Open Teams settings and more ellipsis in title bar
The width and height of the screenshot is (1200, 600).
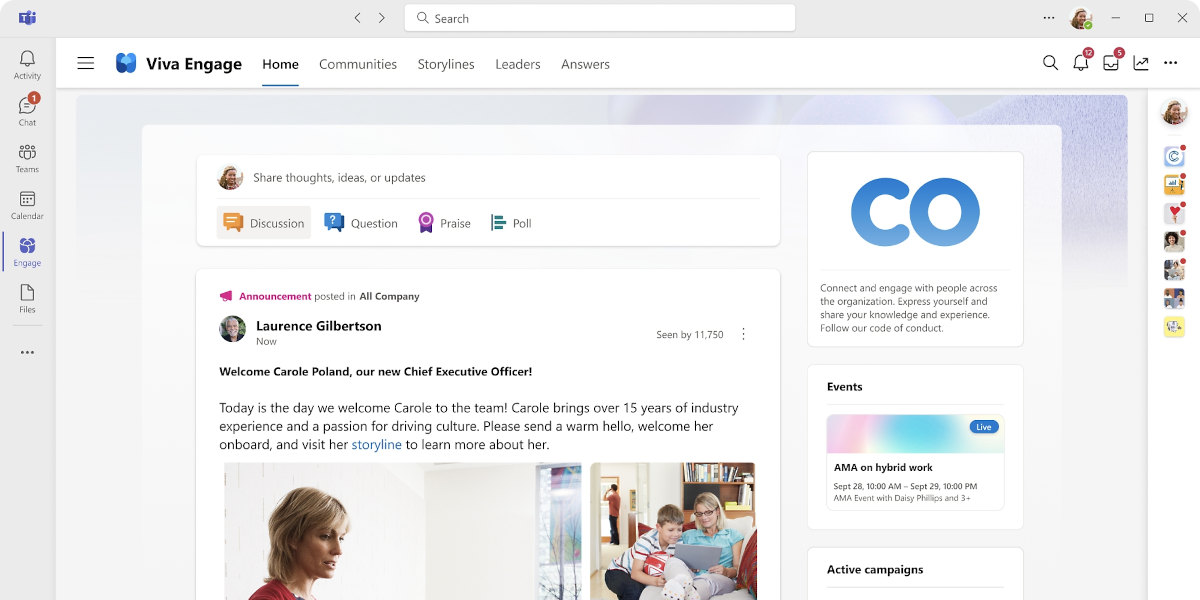coord(1049,18)
